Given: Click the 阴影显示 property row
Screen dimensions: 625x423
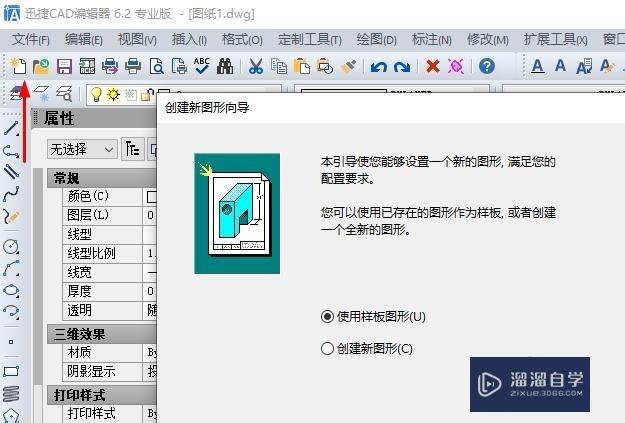Looking at the screenshot, I should point(110,372).
